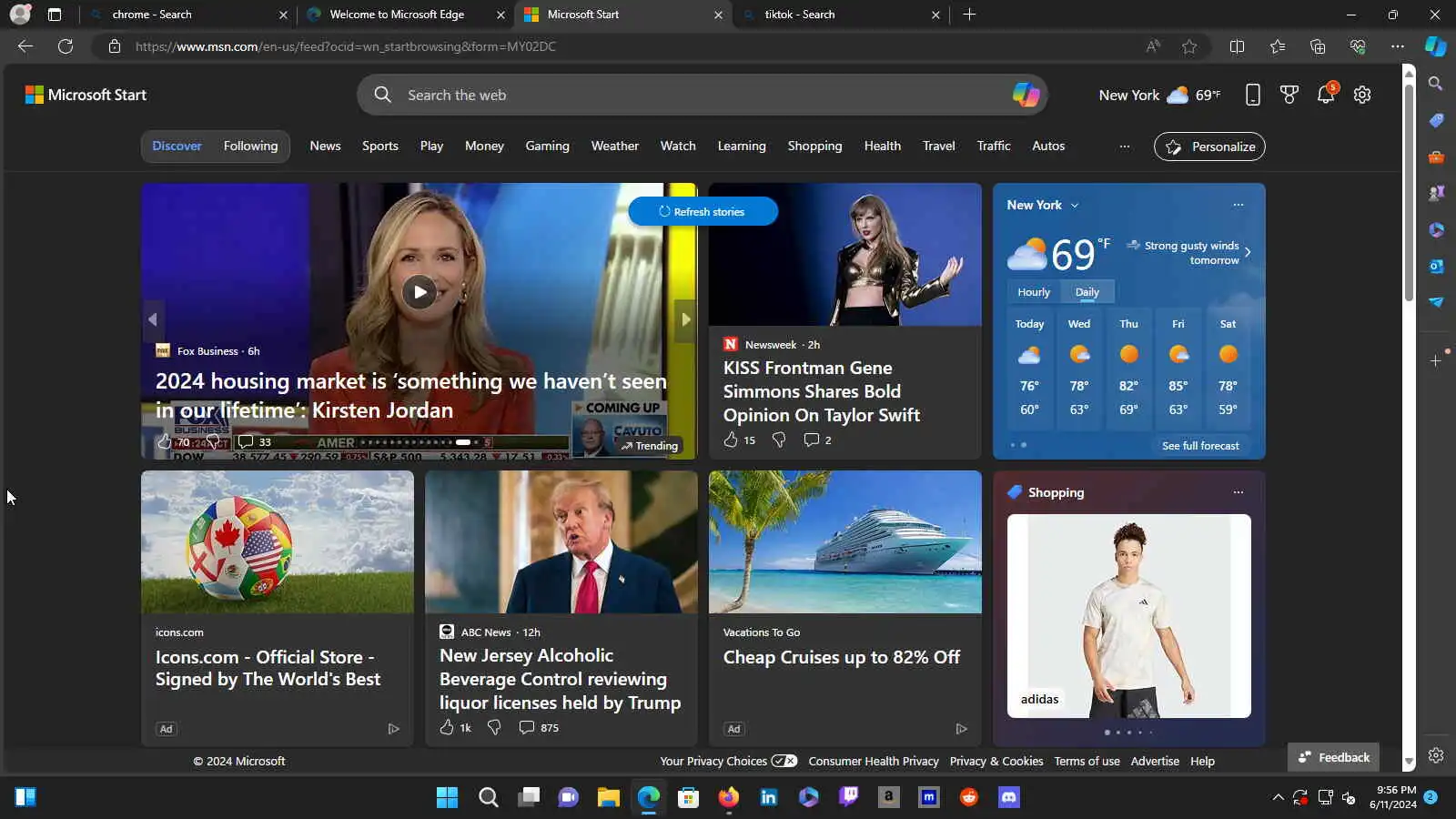
Task: Open the Shopping tag in Edge sidebar
Action: (1436, 120)
